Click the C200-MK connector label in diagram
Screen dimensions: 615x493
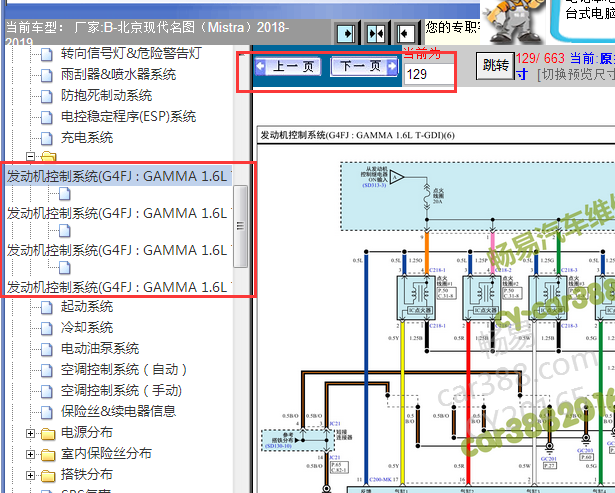380,480
